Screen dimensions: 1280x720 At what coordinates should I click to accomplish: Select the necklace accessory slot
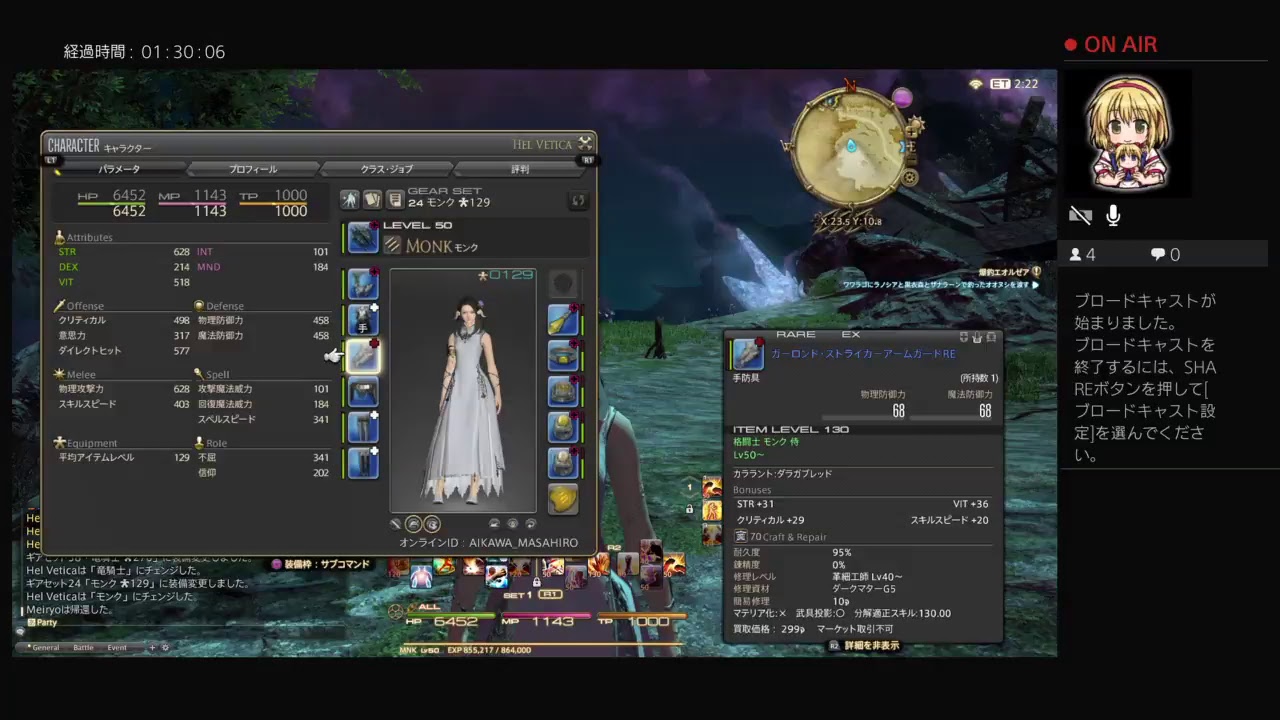pyautogui.click(x=564, y=356)
